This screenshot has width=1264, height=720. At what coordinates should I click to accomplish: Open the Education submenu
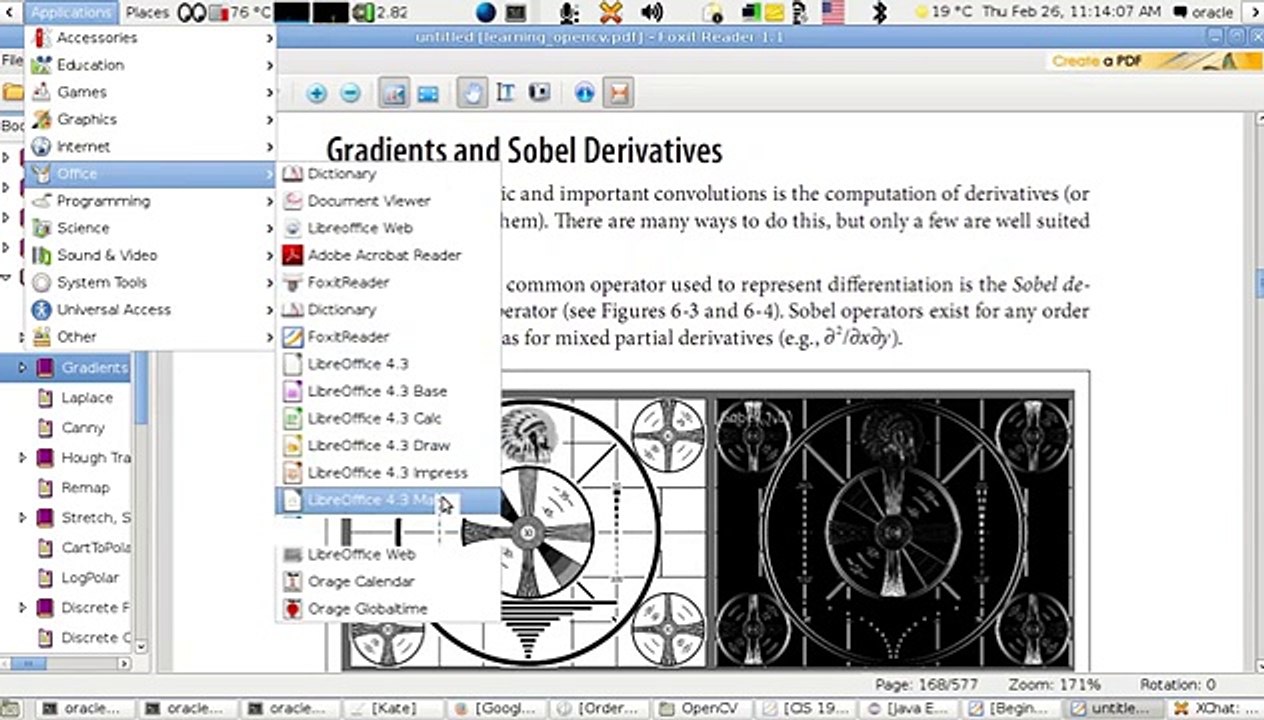pos(151,65)
